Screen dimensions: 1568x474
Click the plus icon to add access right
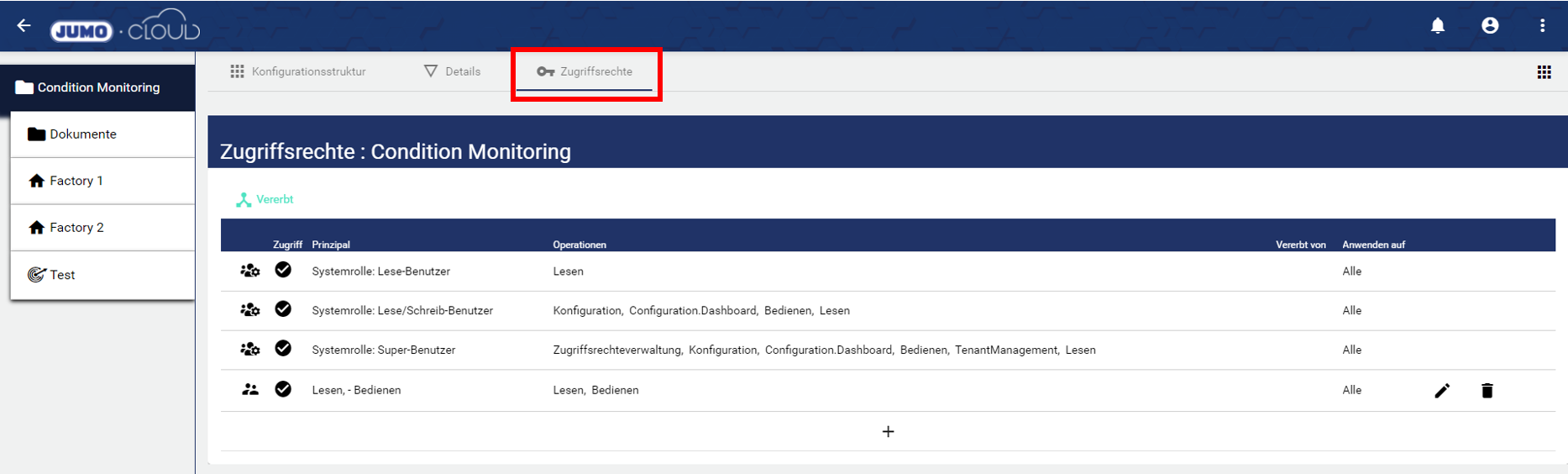click(x=888, y=432)
